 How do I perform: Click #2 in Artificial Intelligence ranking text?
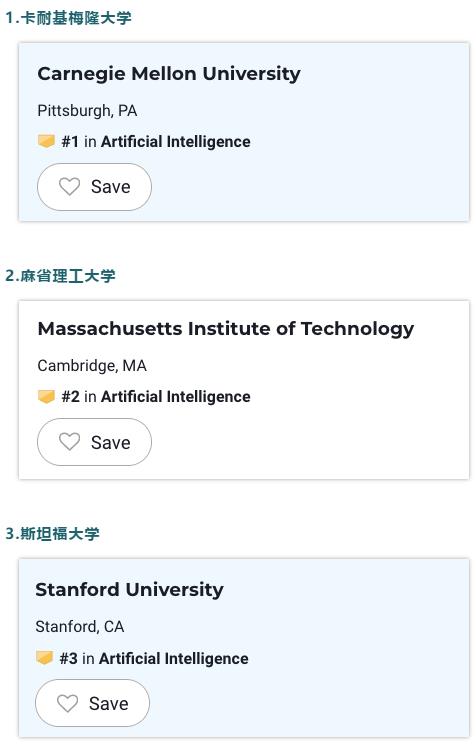(156, 397)
